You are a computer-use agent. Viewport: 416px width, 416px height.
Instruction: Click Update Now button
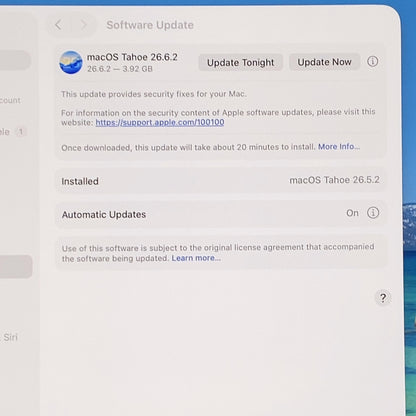[x=324, y=62]
